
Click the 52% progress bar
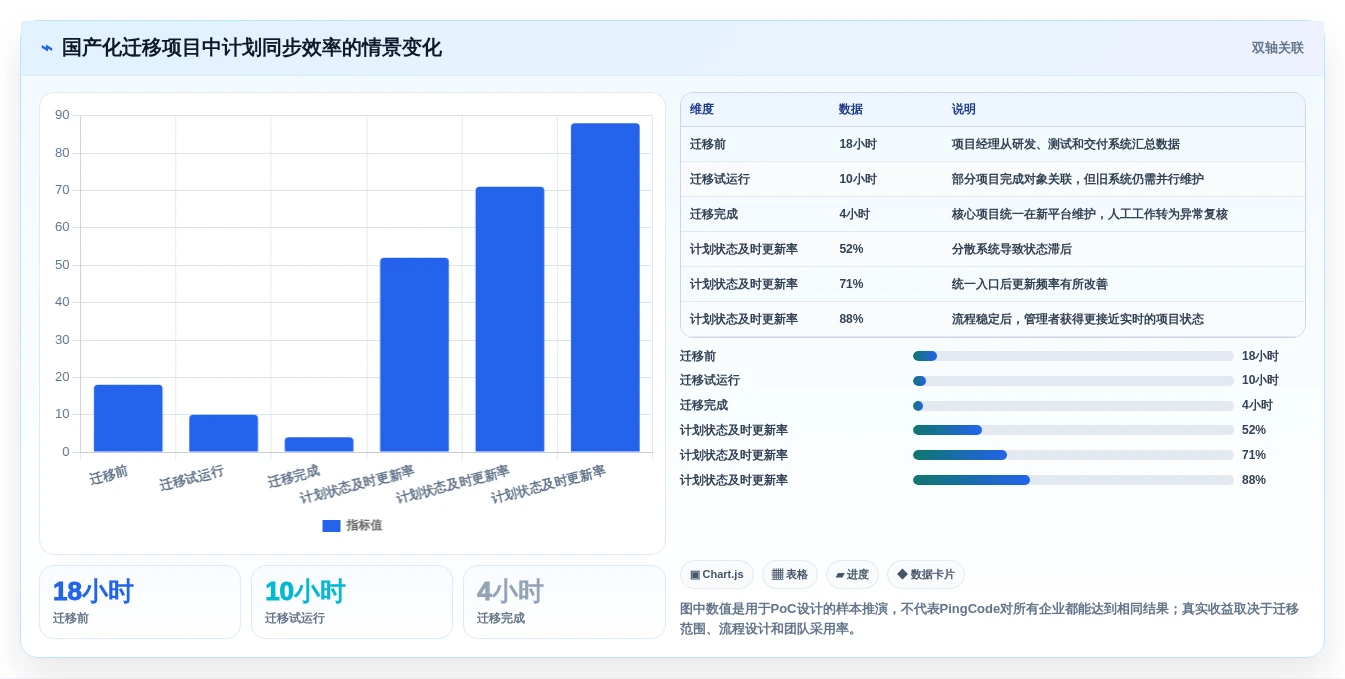point(1073,430)
